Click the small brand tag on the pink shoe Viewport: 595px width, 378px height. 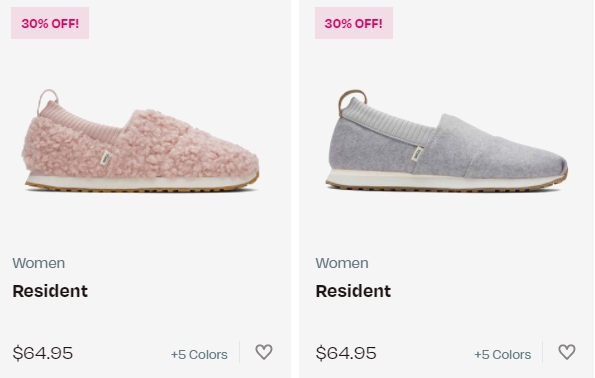click(x=106, y=158)
